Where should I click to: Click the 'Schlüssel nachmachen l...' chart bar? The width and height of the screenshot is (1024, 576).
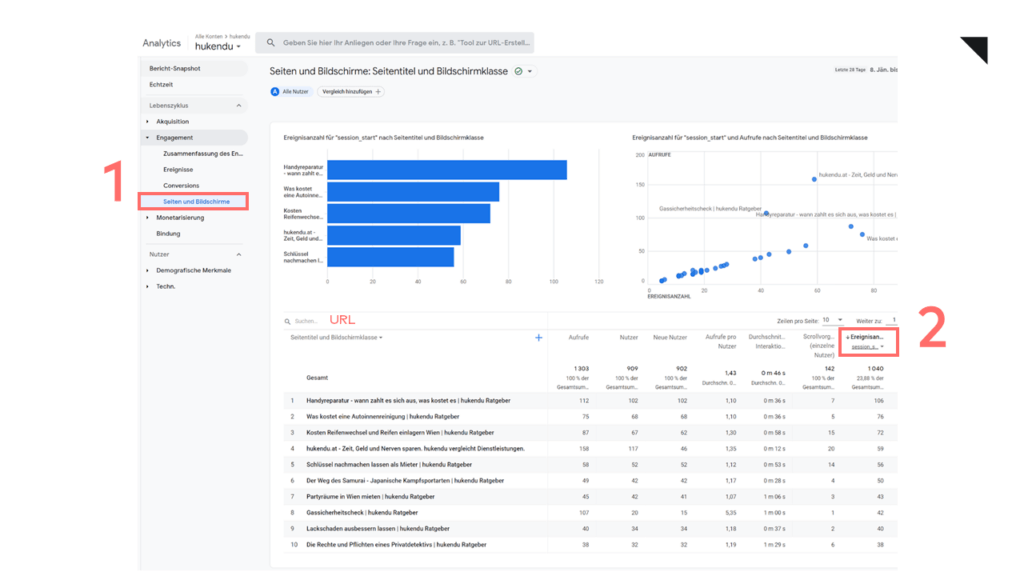click(x=391, y=257)
